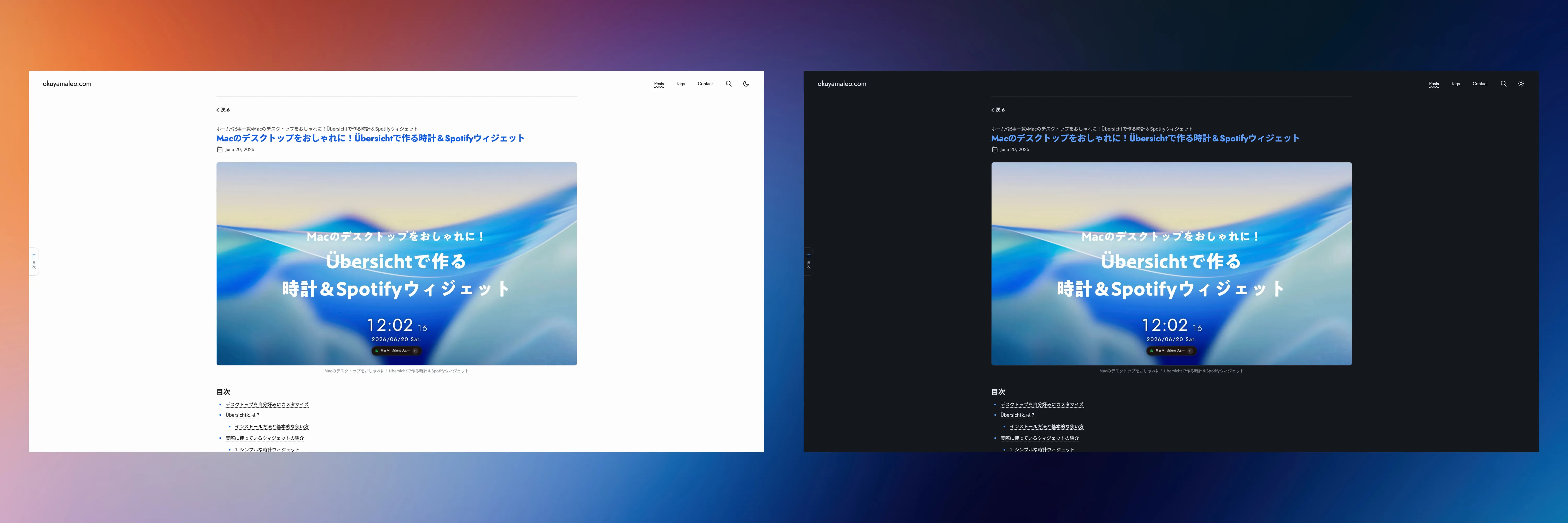The height and width of the screenshot is (523, 1568).
Task: Go back via 戻る in the light window
Action: (223, 110)
